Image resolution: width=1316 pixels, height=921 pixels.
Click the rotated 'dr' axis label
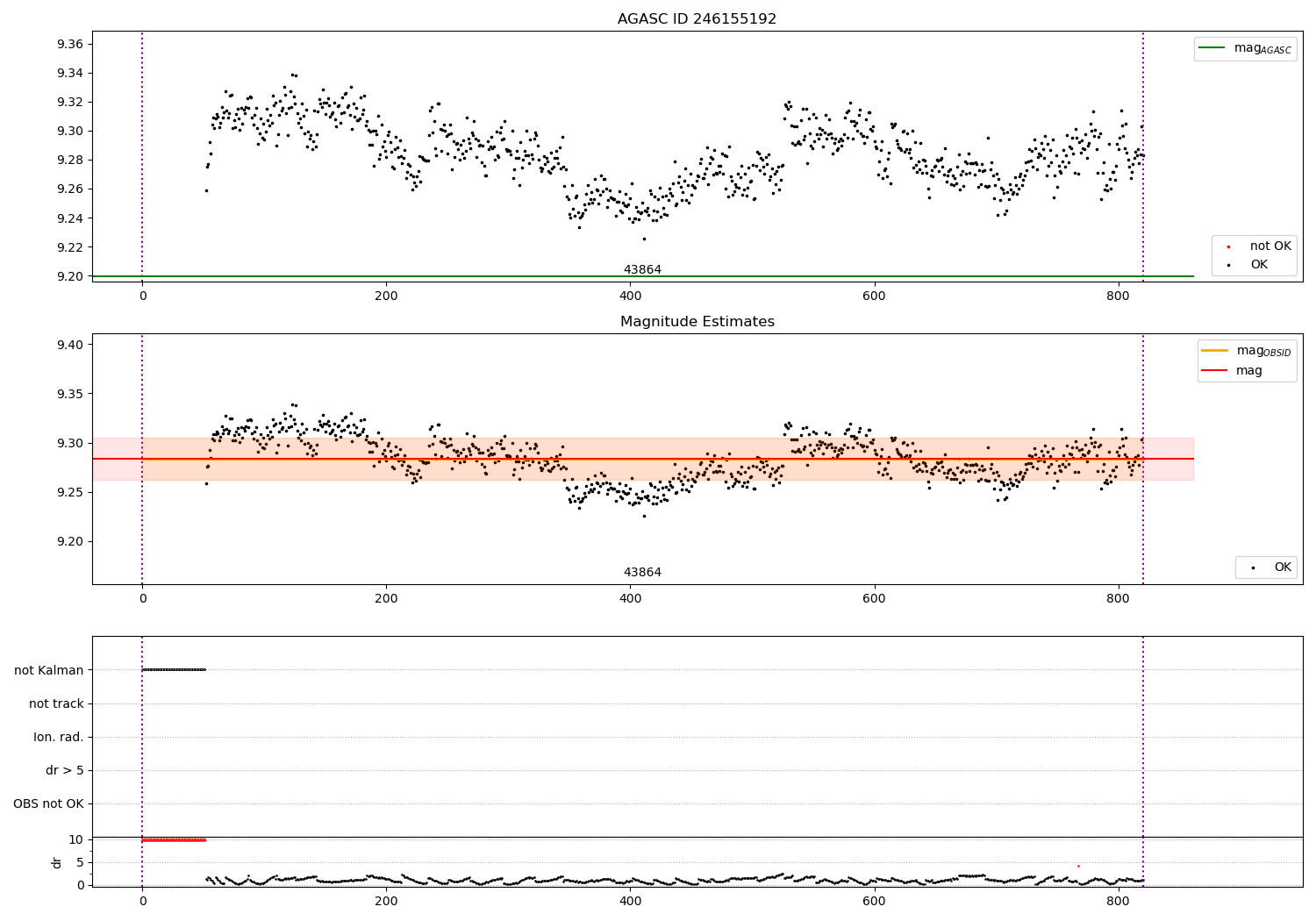coord(57,862)
